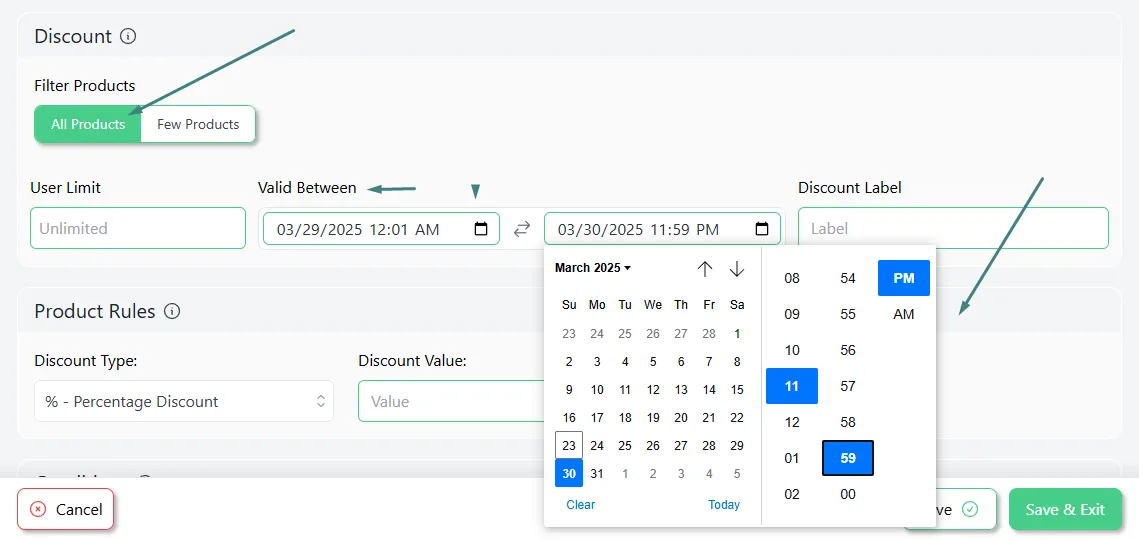Click the info icon next to Product Rules

172,312
